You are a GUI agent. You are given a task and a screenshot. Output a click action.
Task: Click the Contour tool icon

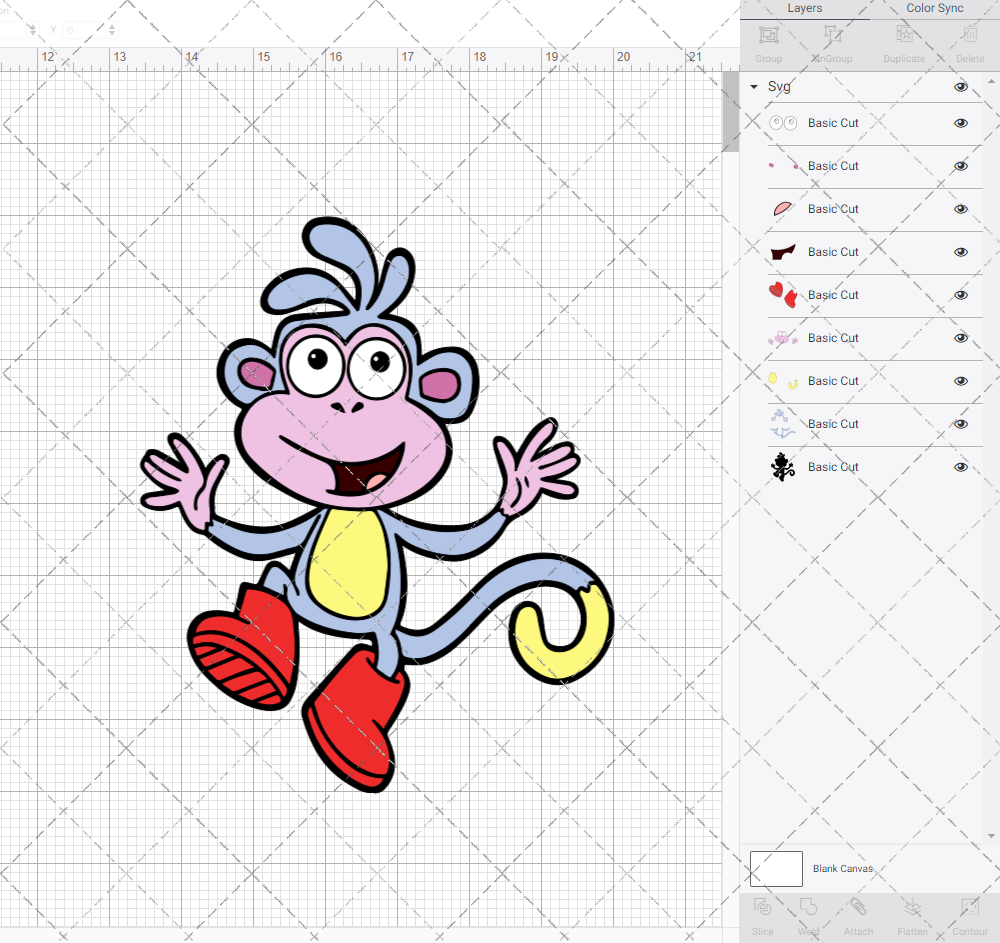point(969,907)
